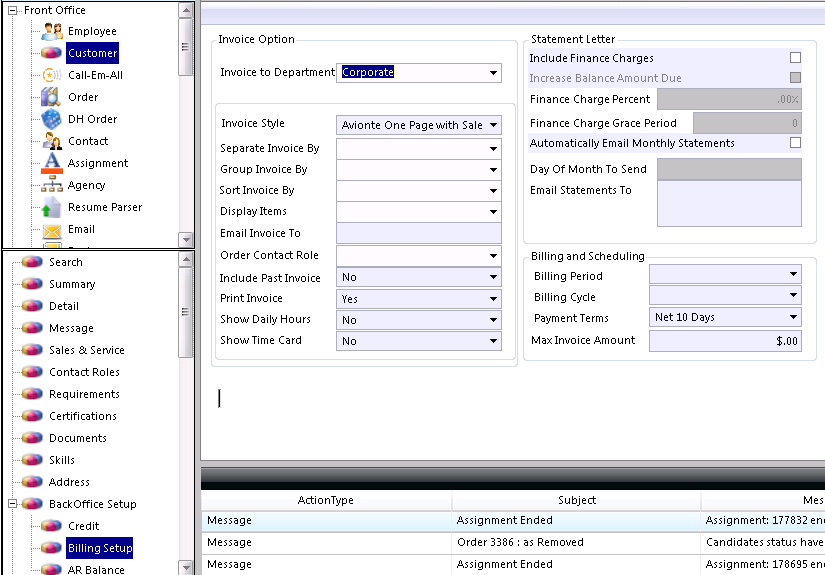Open the Show Daily Hours dropdown
The width and height of the screenshot is (825, 575).
493,320
